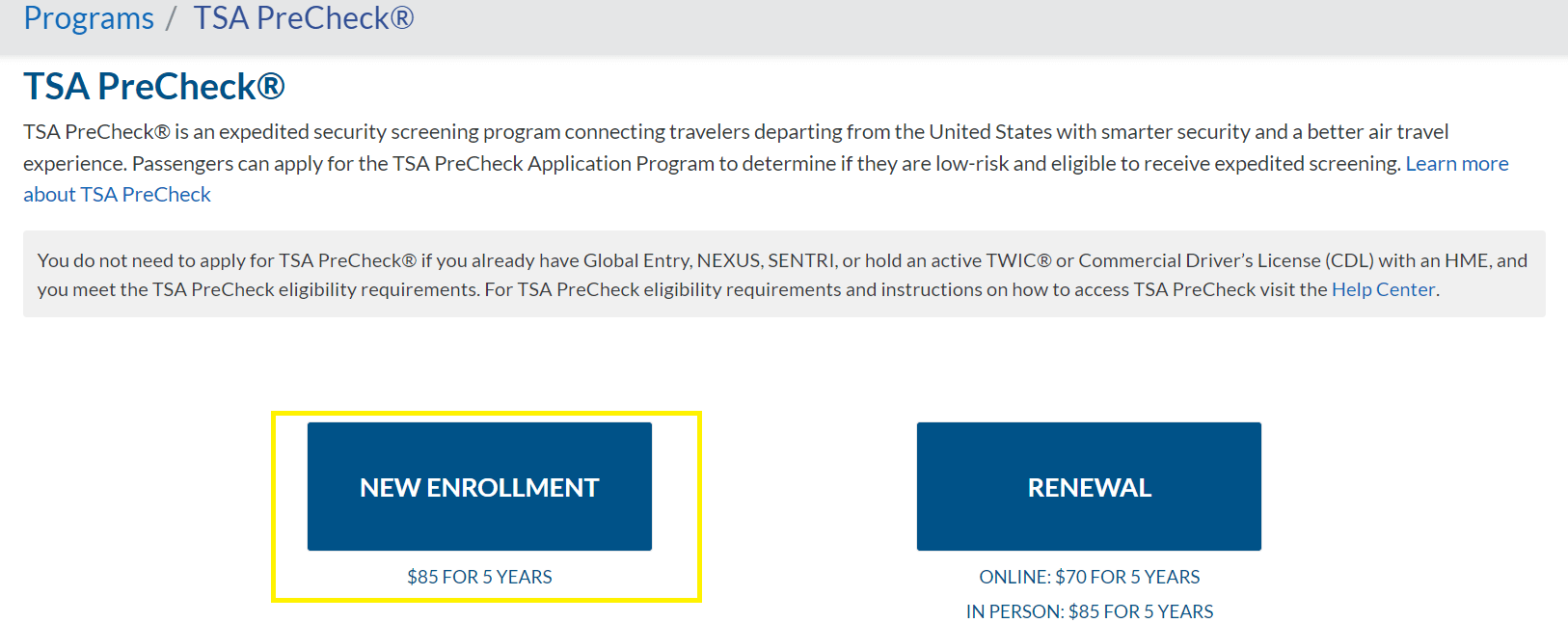Click Help Center for eligibility instructions
This screenshot has height=623, width=1568.
(1384, 289)
